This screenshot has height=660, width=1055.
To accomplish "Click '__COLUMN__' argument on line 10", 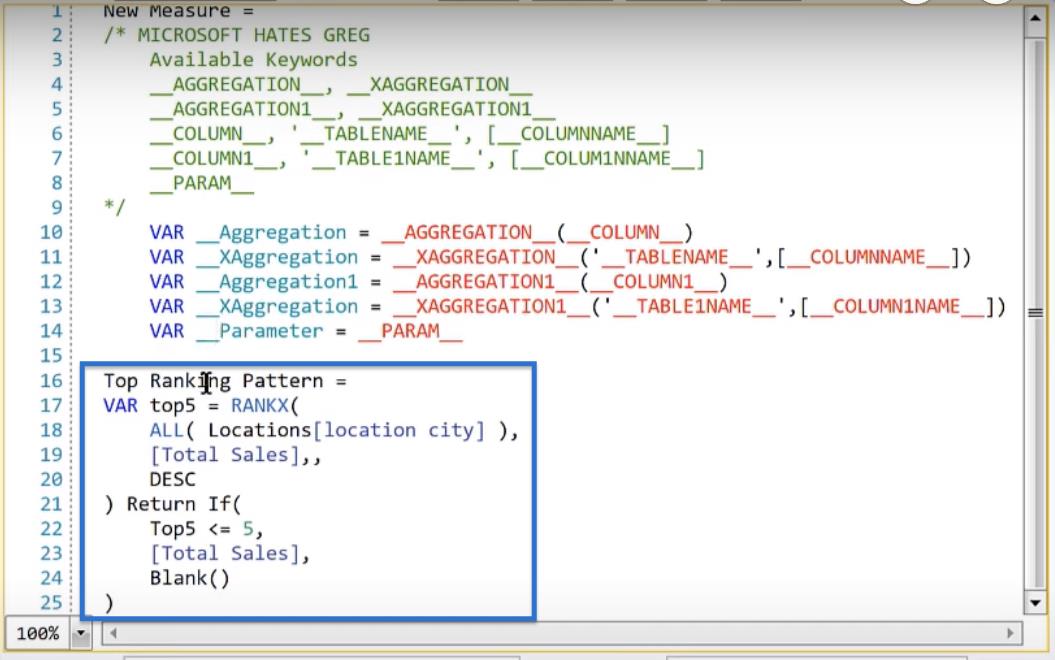I will point(624,233).
